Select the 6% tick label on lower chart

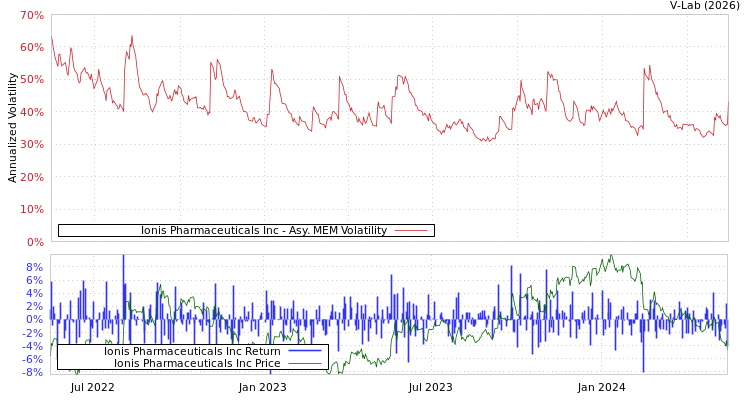pos(34,281)
